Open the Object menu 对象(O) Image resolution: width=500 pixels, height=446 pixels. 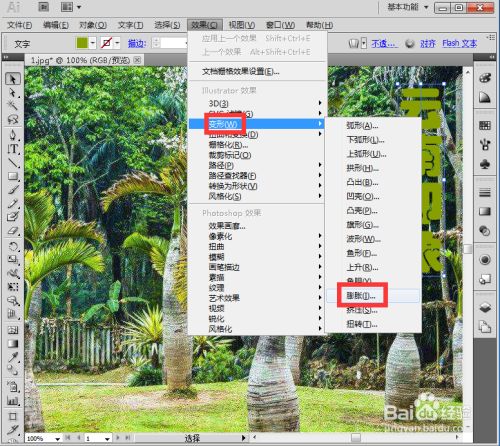pos(93,25)
